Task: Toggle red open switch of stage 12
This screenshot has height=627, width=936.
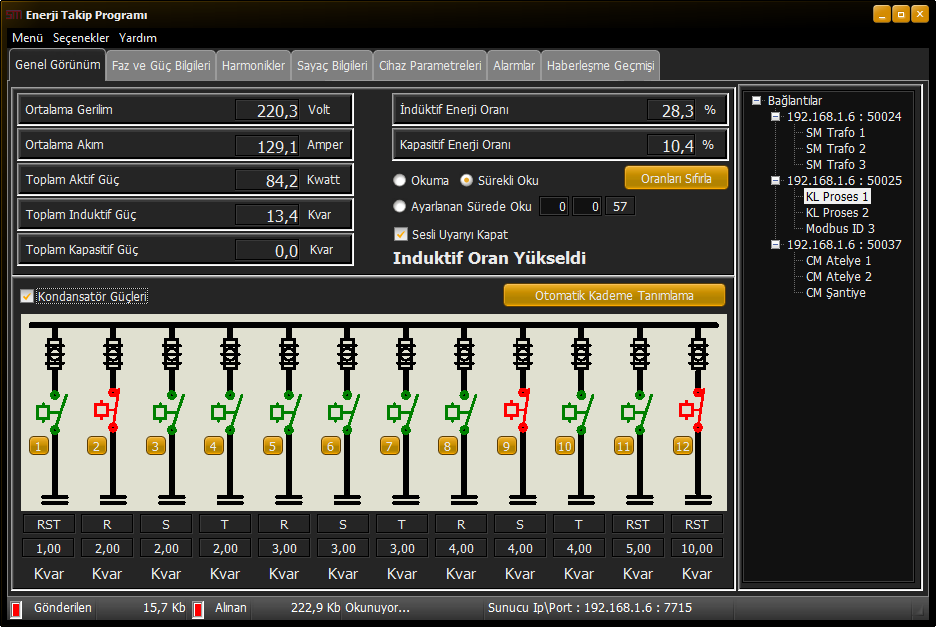Action: [x=692, y=410]
